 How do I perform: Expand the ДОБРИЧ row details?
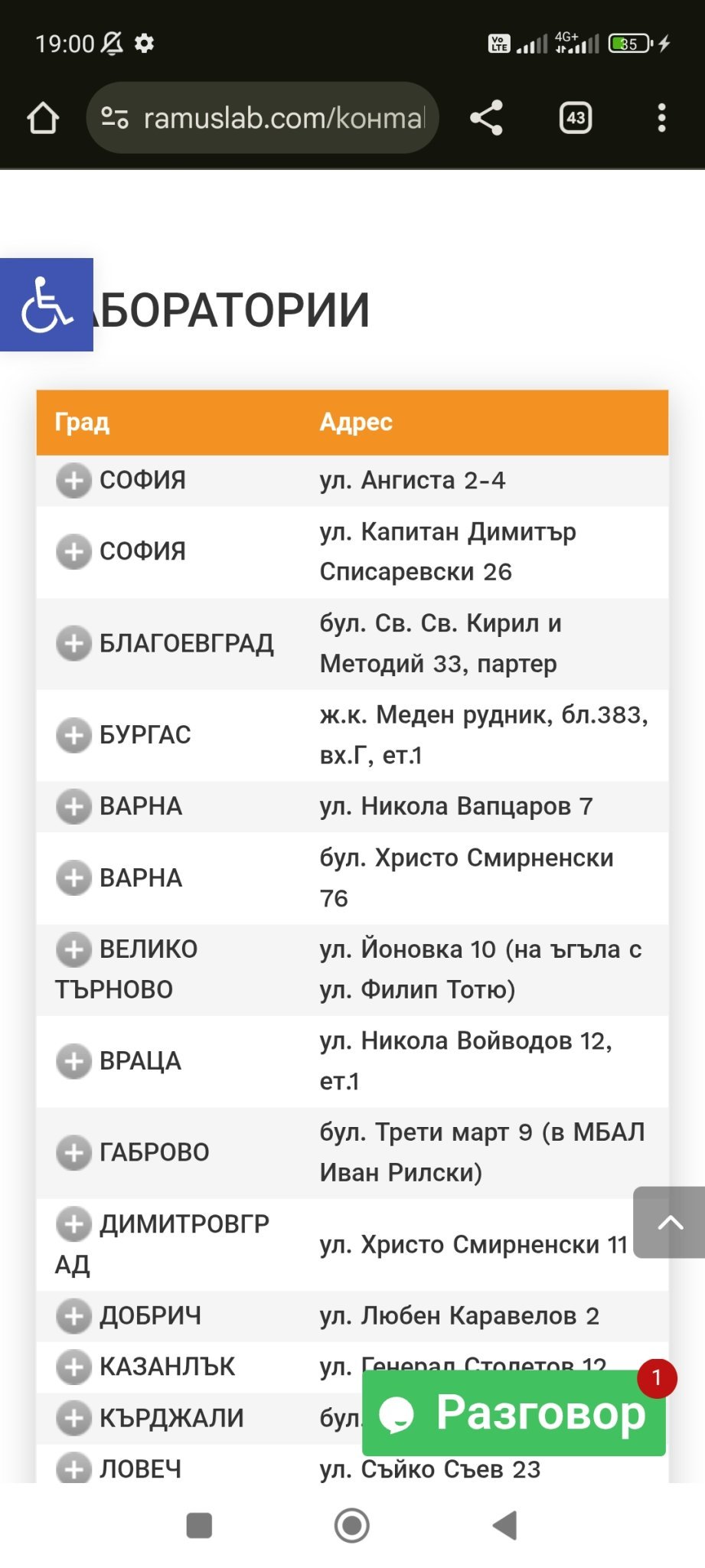[x=73, y=1316]
